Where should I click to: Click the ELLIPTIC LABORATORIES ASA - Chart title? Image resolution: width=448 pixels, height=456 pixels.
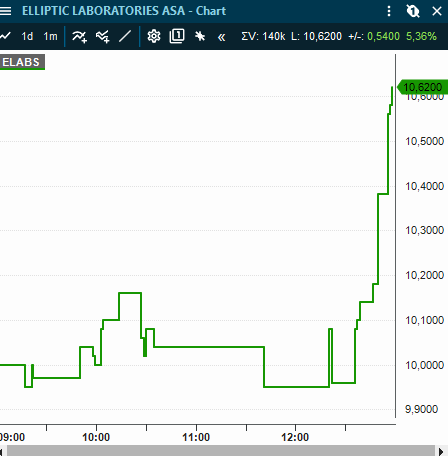click(x=124, y=11)
